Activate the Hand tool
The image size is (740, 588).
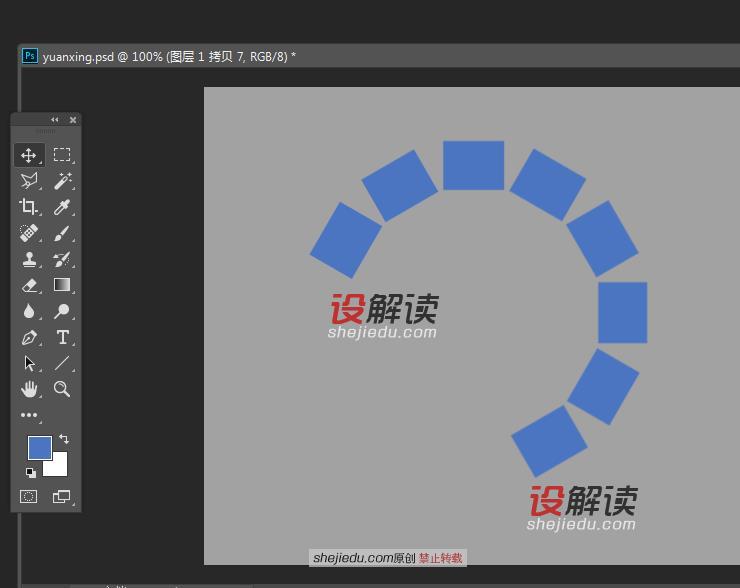[x=29, y=389]
